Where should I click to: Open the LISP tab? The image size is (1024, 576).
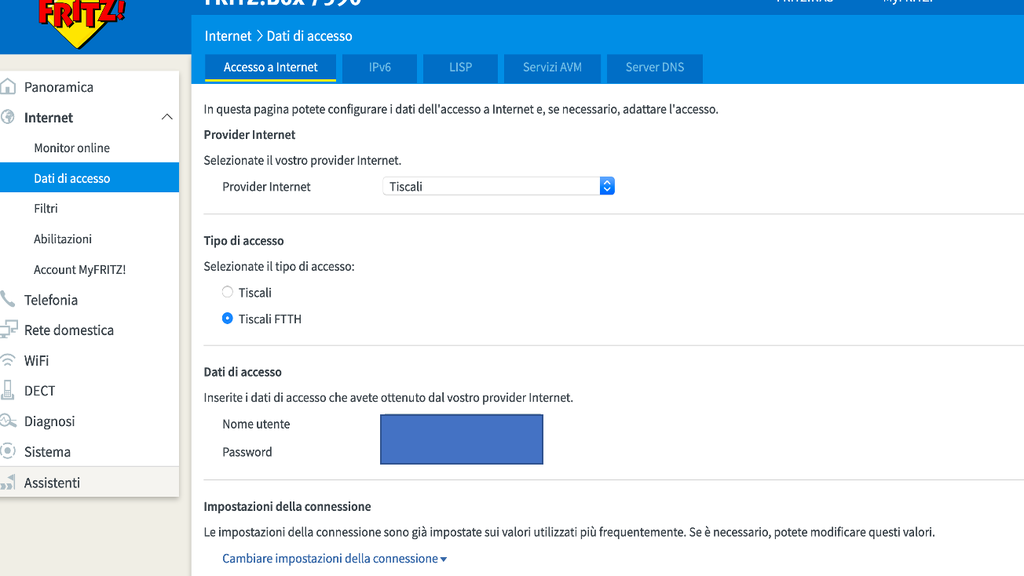coord(460,67)
